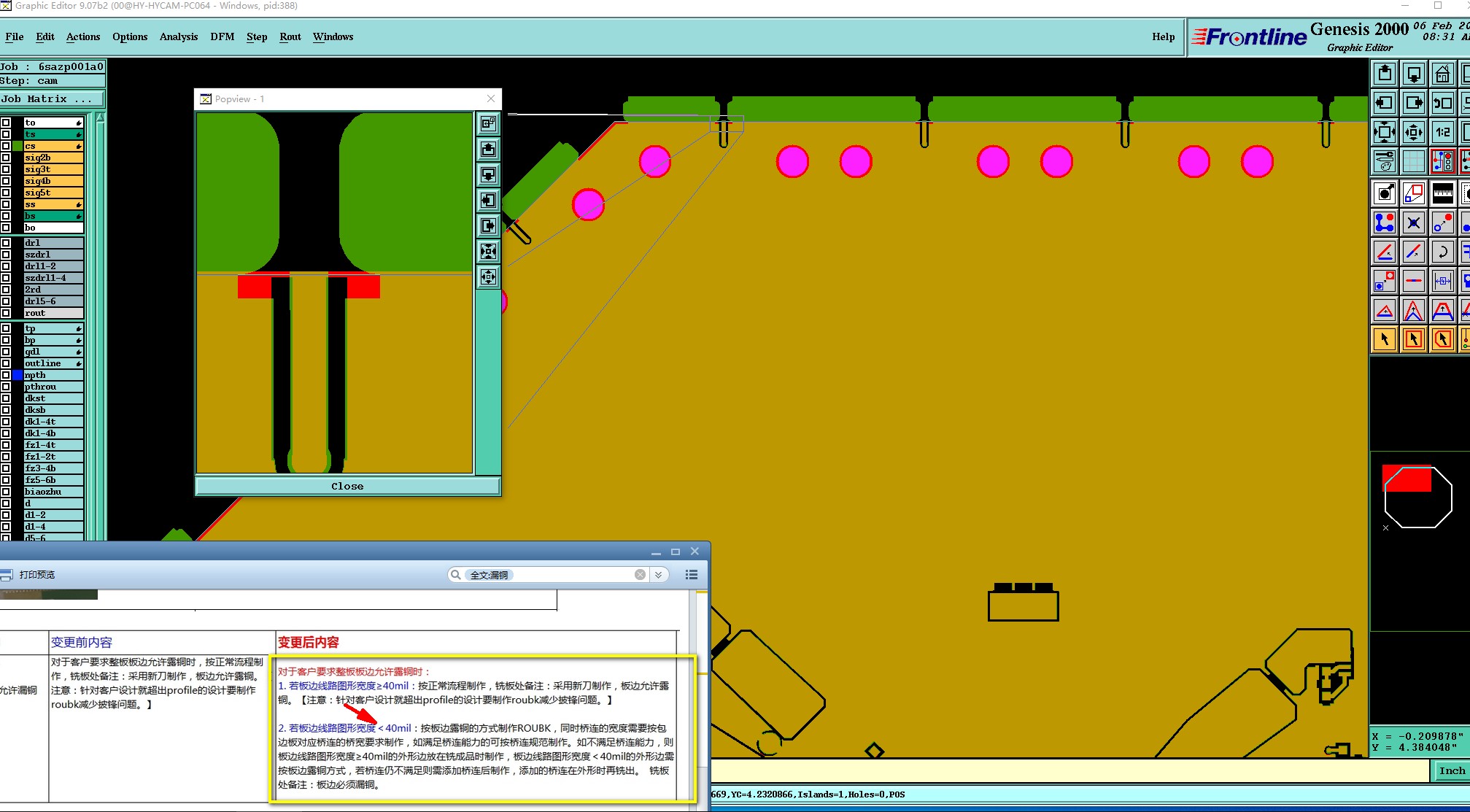The image size is (1470, 812).
Task: Open the Analysis menu
Action: [x=178, y=36]
